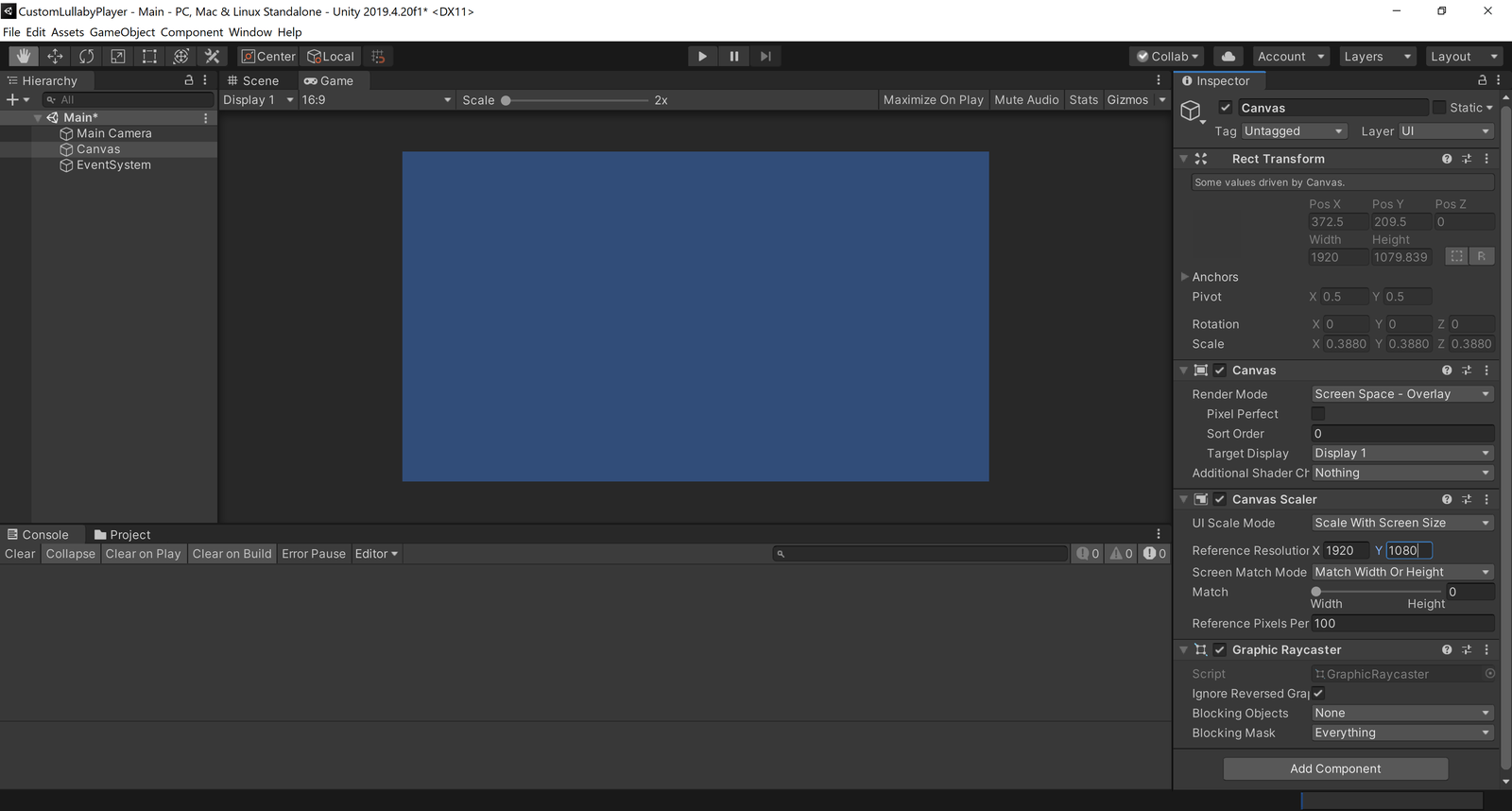Click Maximize On Play button

tap(934, 100)
